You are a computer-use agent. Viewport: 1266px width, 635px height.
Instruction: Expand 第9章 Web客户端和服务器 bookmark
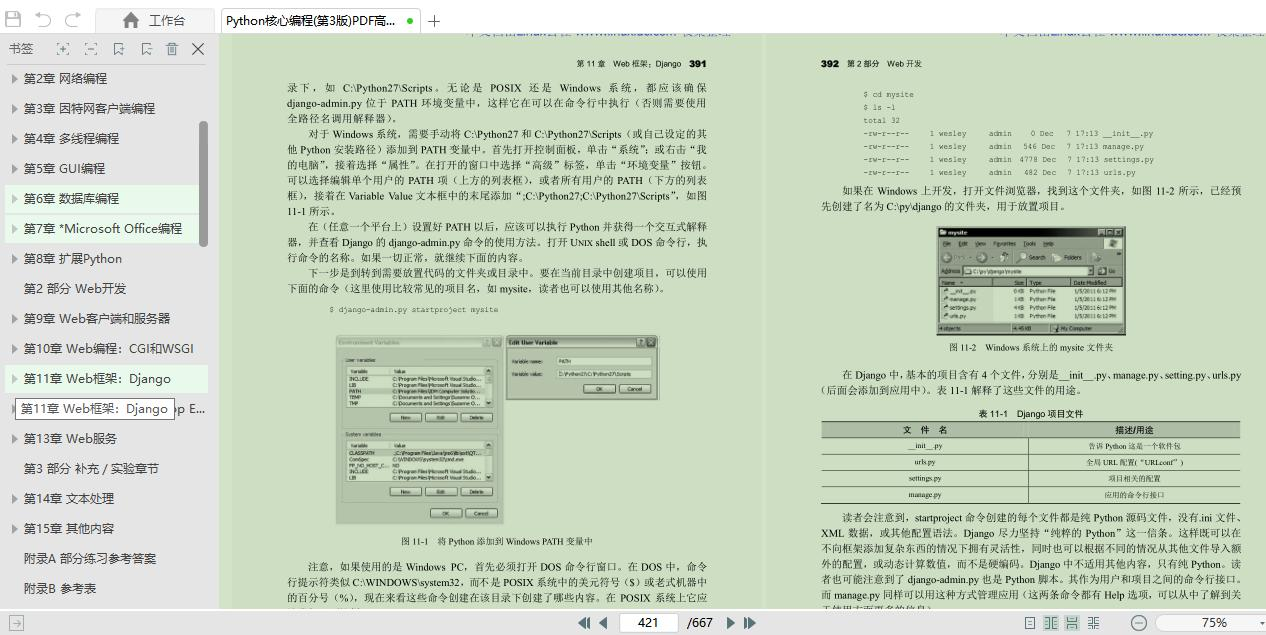14,318
